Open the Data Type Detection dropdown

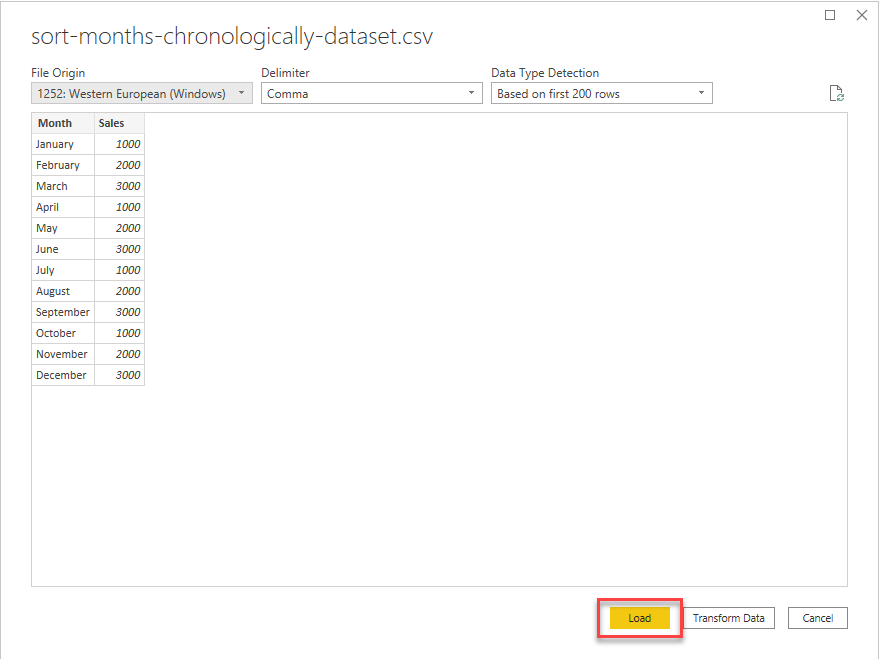pos(600,92)
